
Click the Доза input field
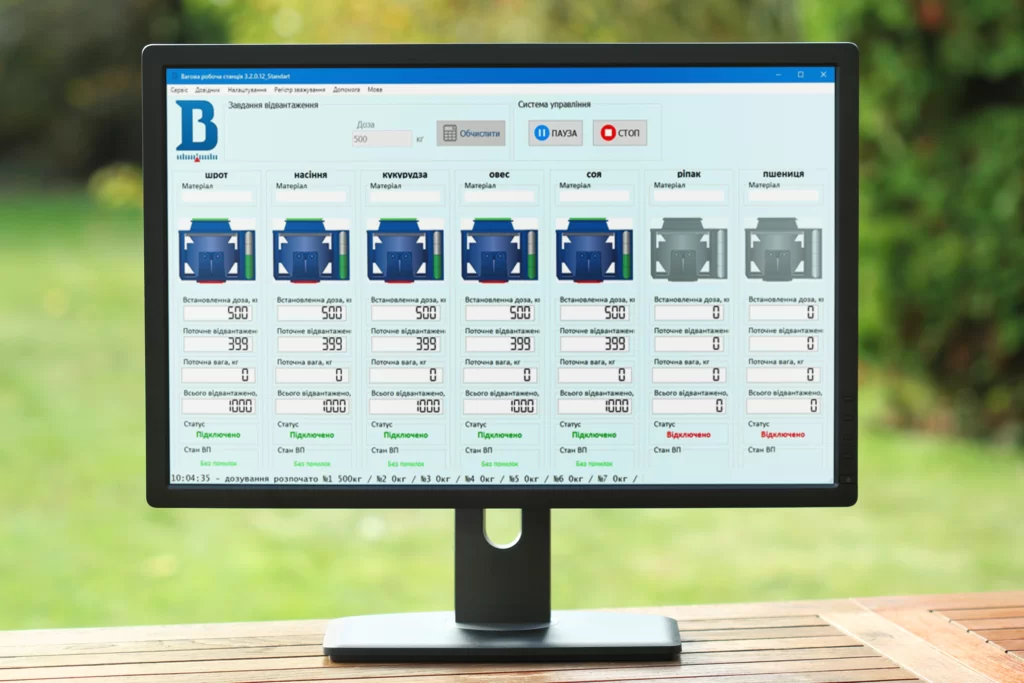pyautogui.click(x=381, y=139)
